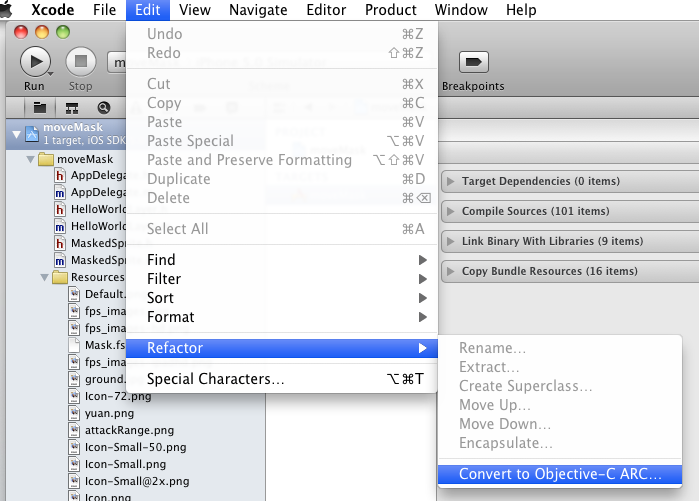Choose Convert to Objective-C ARC…
The width and height of the screenshot is (699, 501).
click(x=560, y=474)
